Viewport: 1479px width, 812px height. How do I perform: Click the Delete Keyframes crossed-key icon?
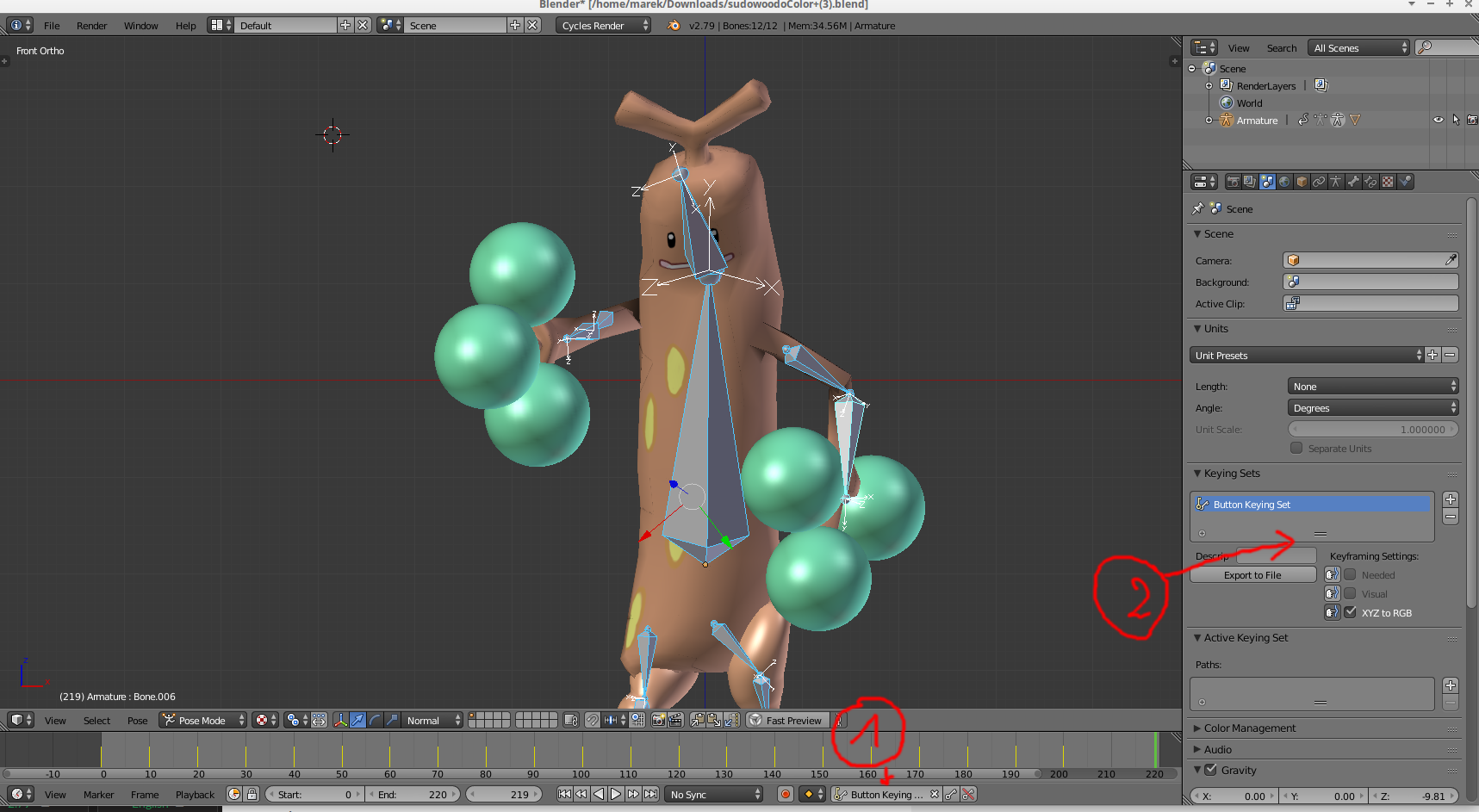968,795
